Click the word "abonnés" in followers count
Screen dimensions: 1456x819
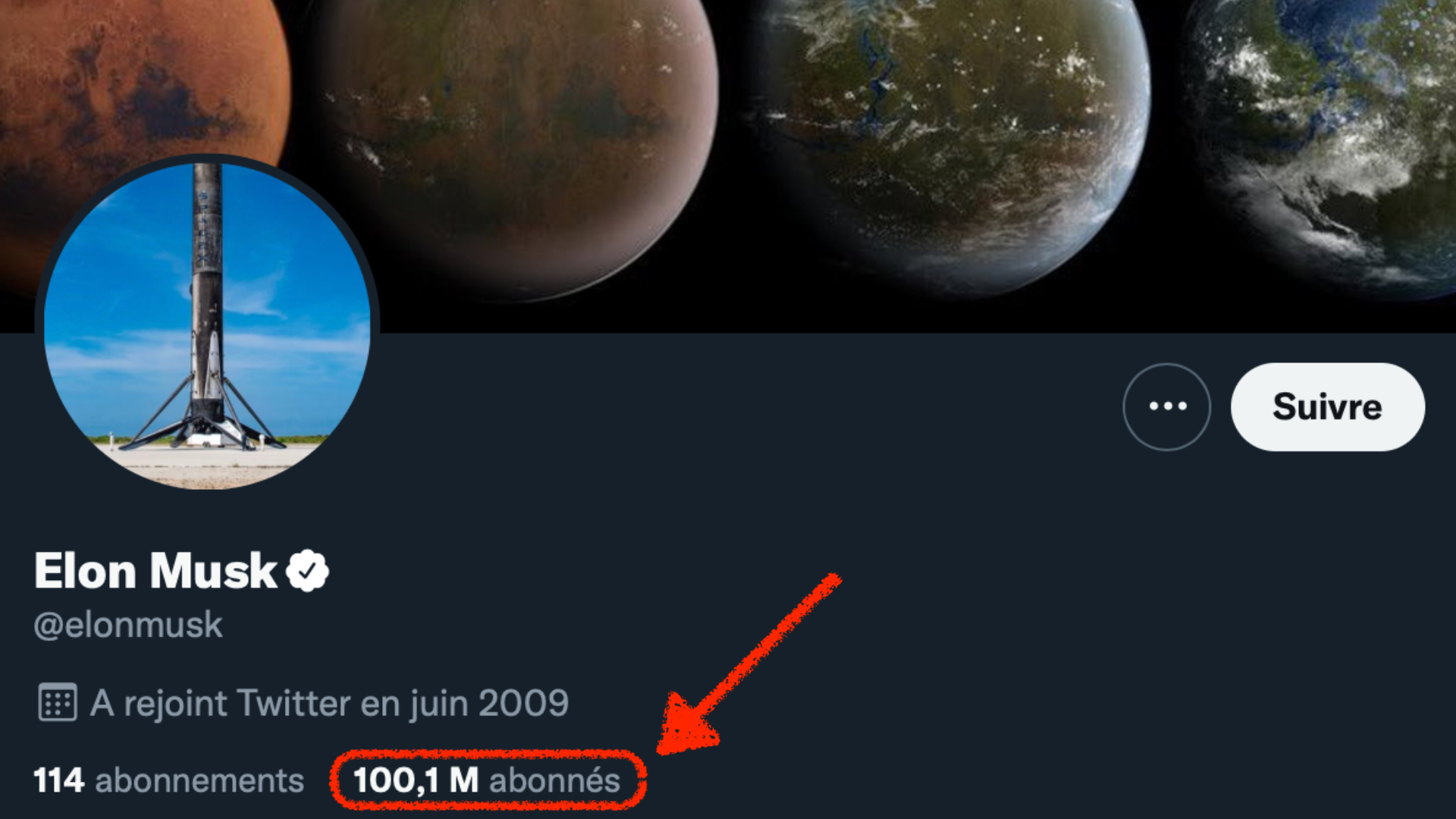555,780
